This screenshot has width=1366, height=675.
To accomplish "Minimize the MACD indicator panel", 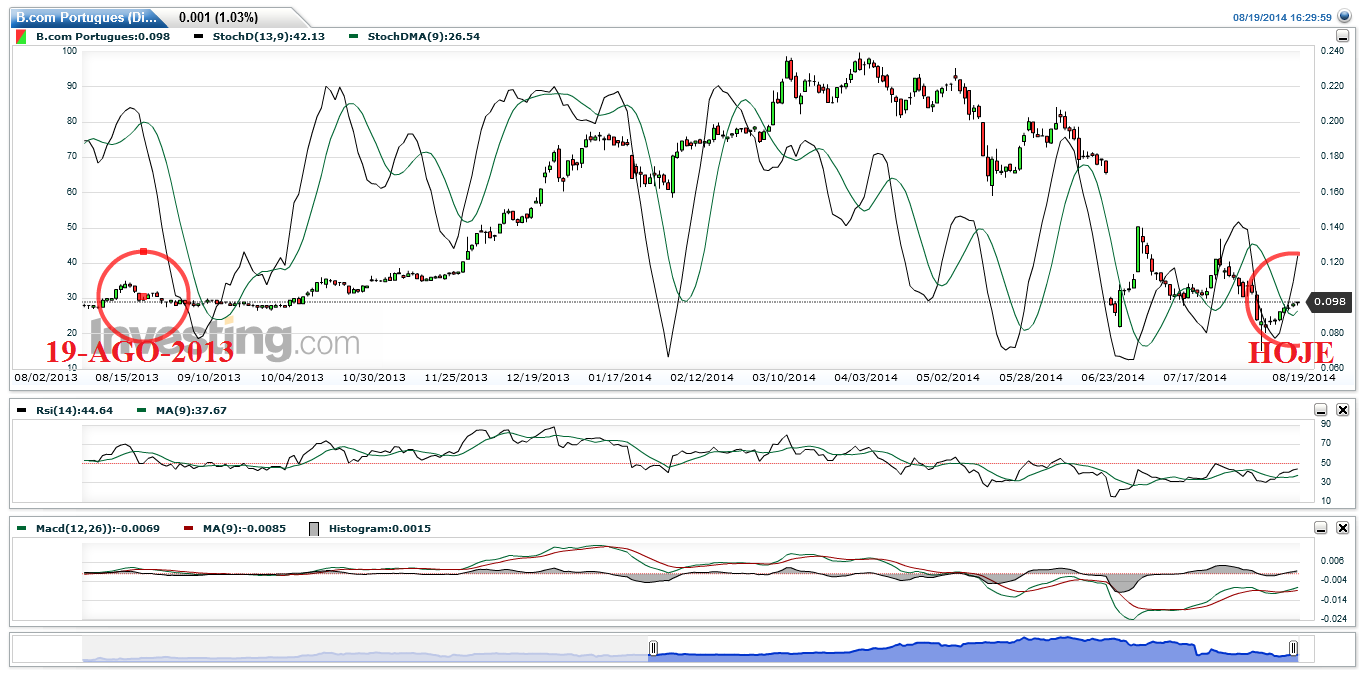I will [1320, 528].
